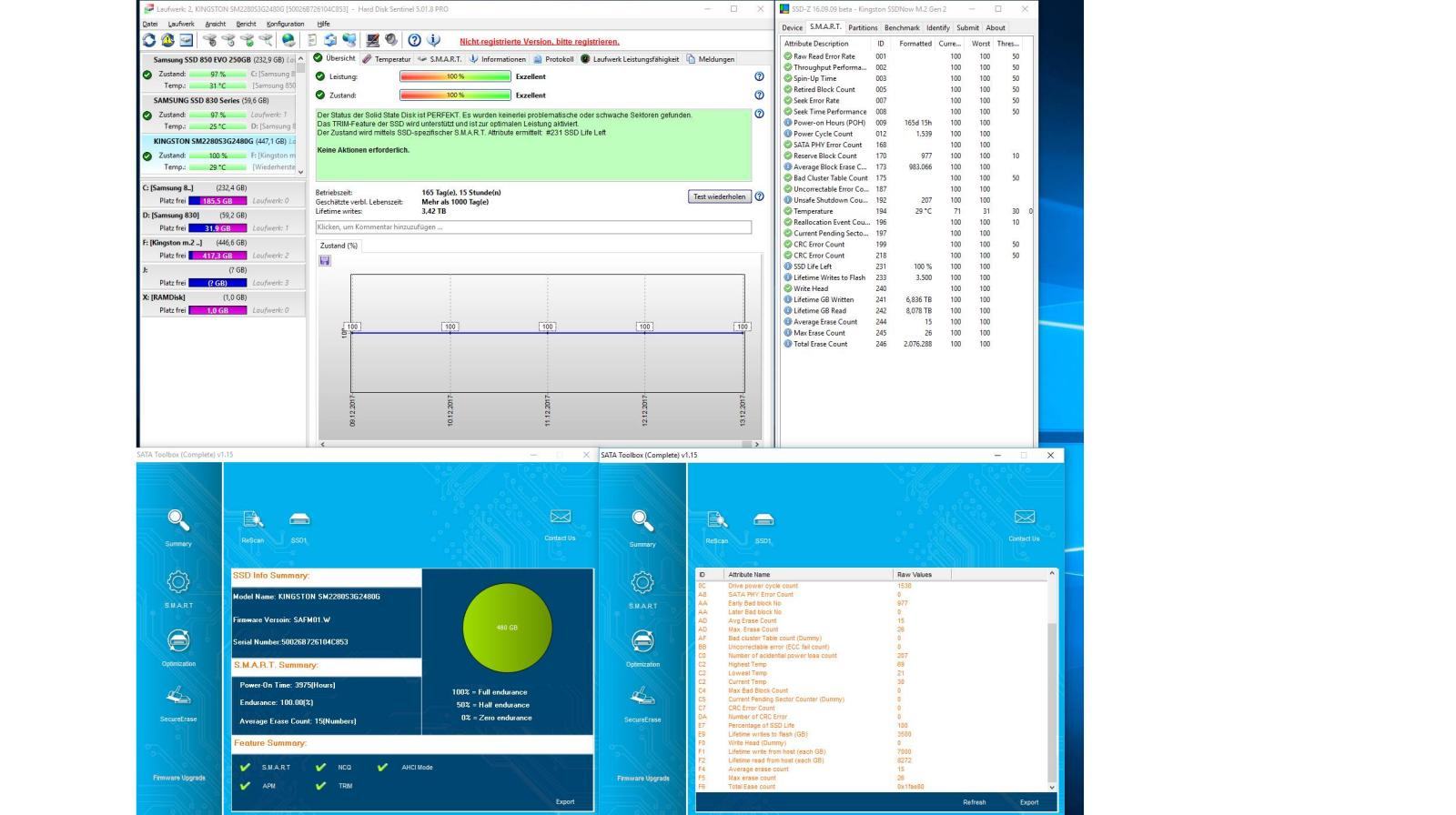Click Contact Us envelope in right SATA Toolbox
This screenshot has height=815, width=1456.
coord(1024,524)
